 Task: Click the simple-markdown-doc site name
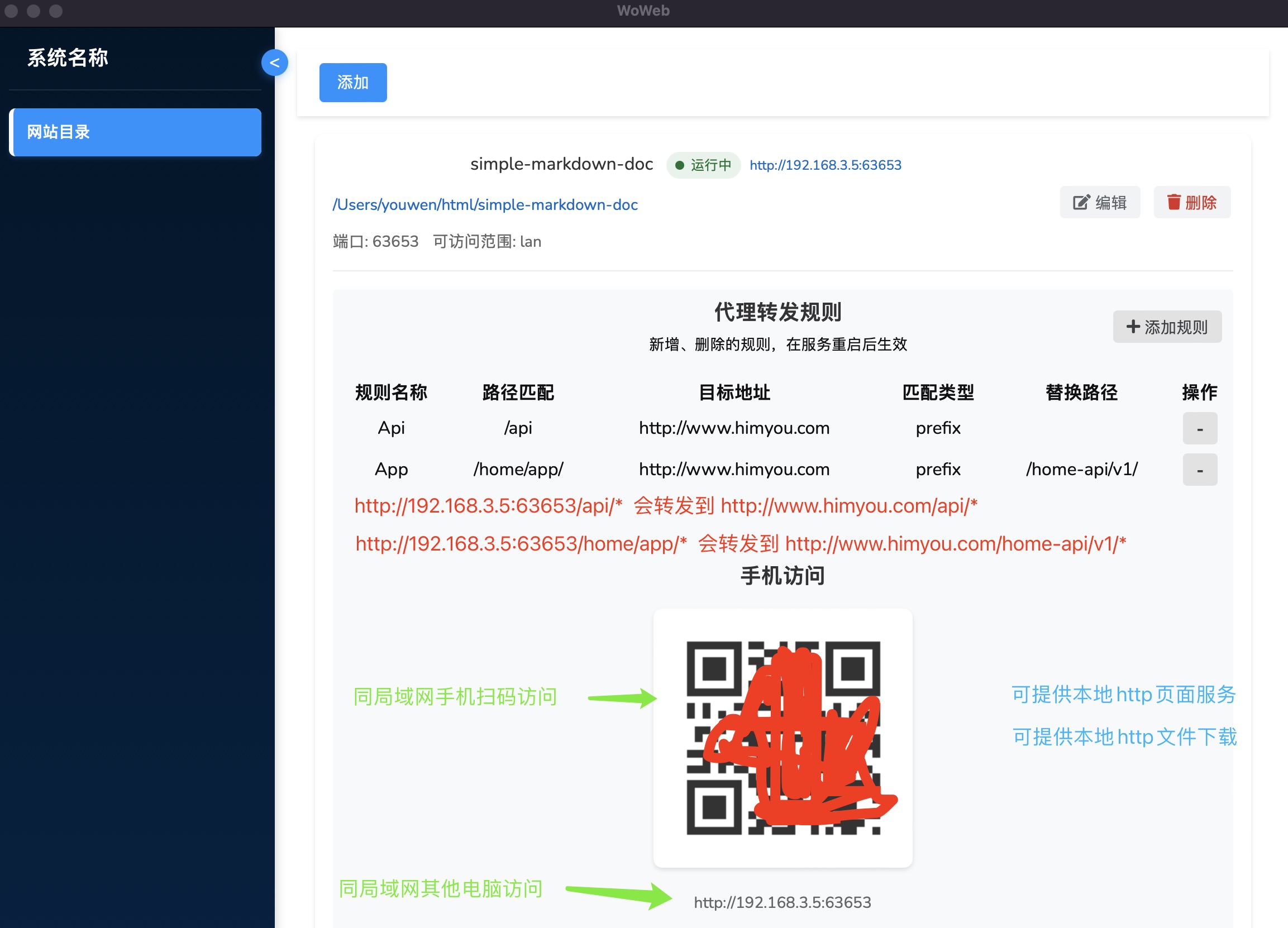pyautogui.click(x=561, y=164)
